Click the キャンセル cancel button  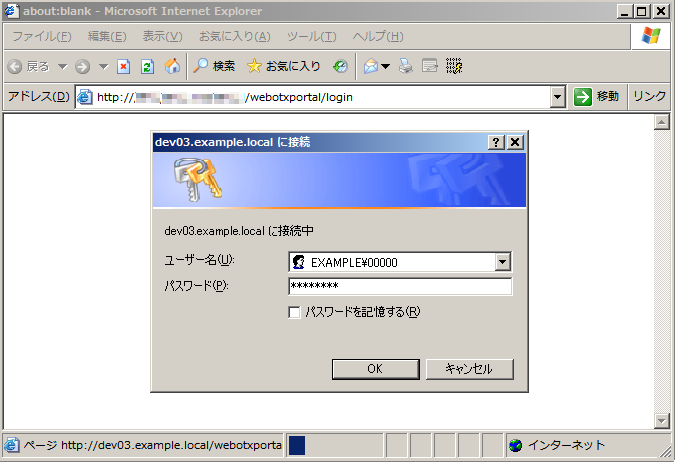[470, 369]
